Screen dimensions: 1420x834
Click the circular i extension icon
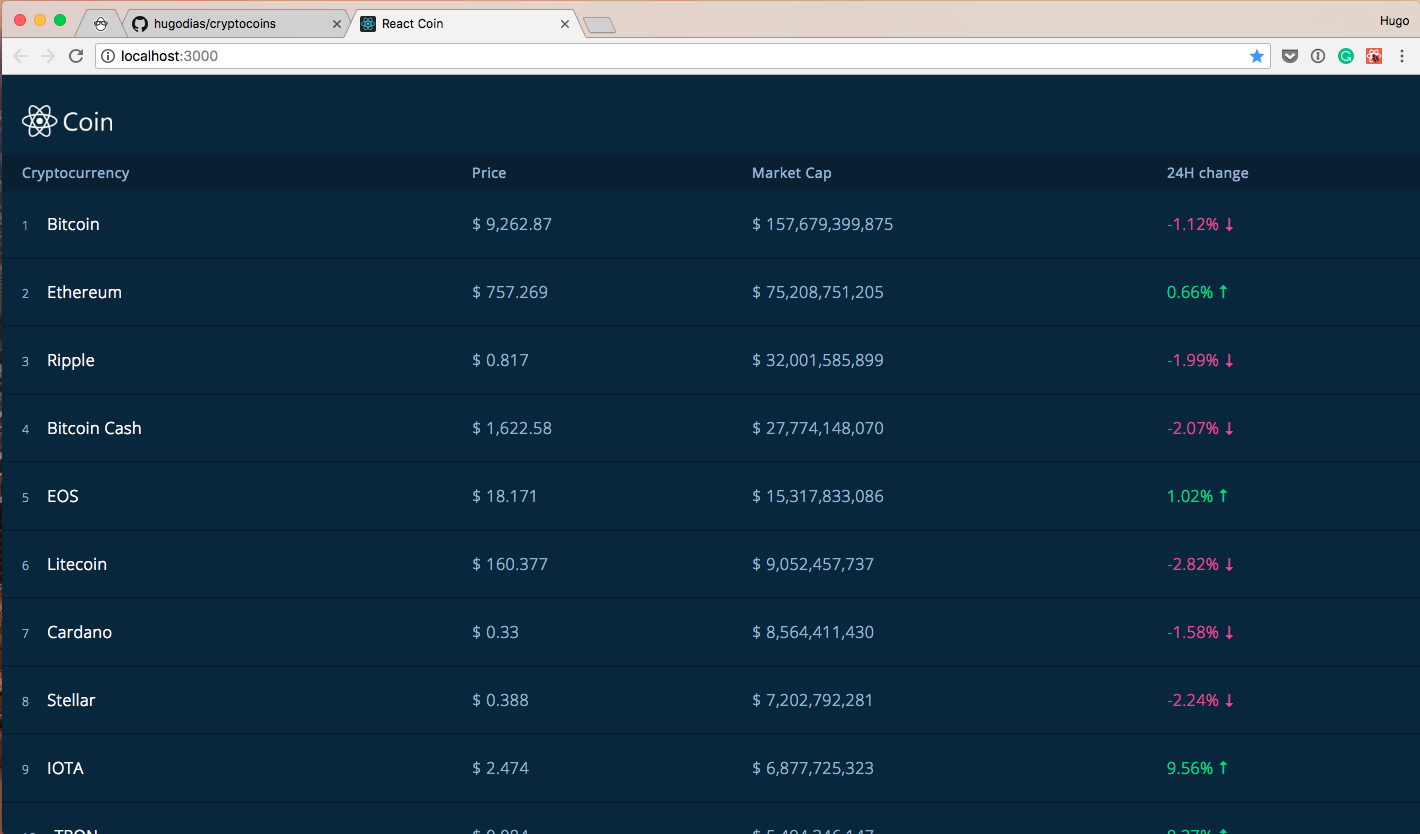(x=1318, y=56)
